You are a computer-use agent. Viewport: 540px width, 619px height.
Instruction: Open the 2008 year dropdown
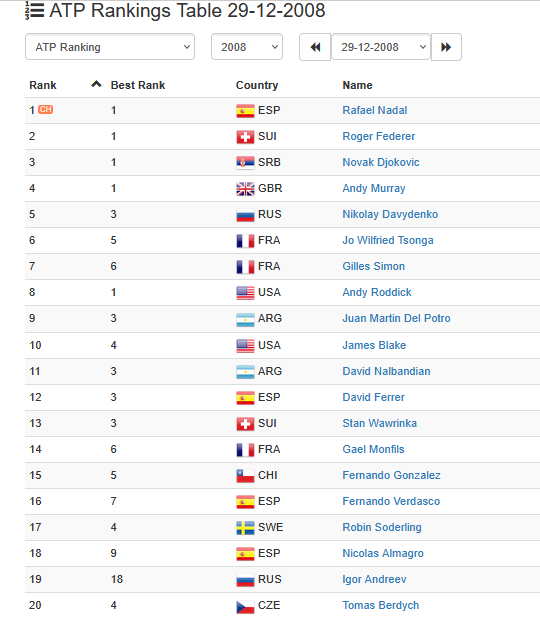click(247, 47)
